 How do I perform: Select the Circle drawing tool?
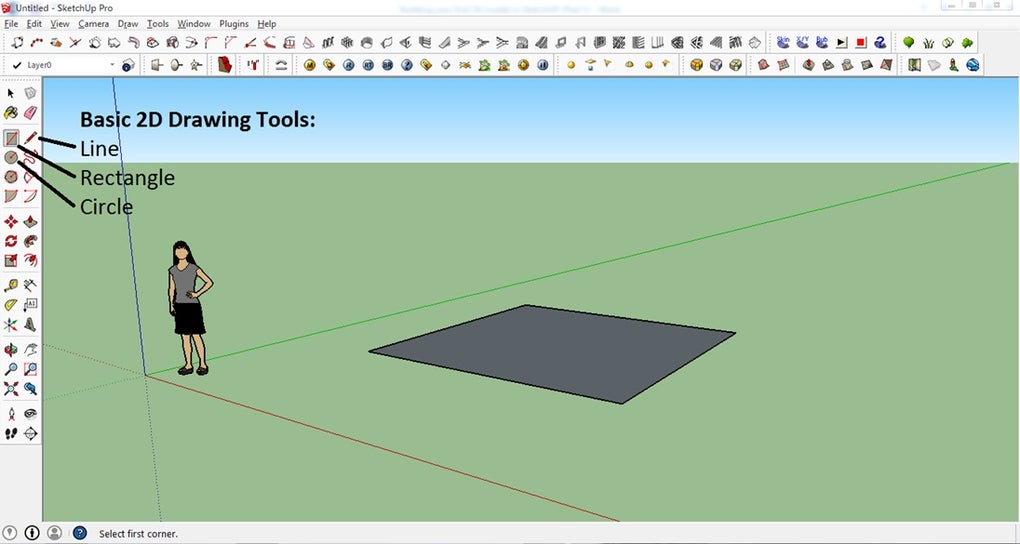click(x=11, y=157)
